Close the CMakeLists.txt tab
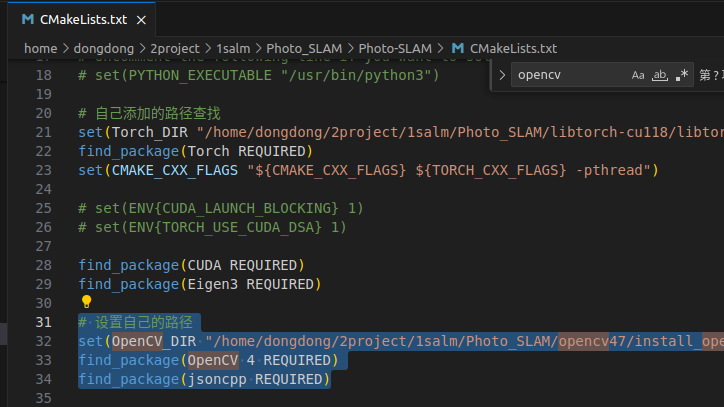This screenshot has height=407, width=724. (x=141, y=20)
